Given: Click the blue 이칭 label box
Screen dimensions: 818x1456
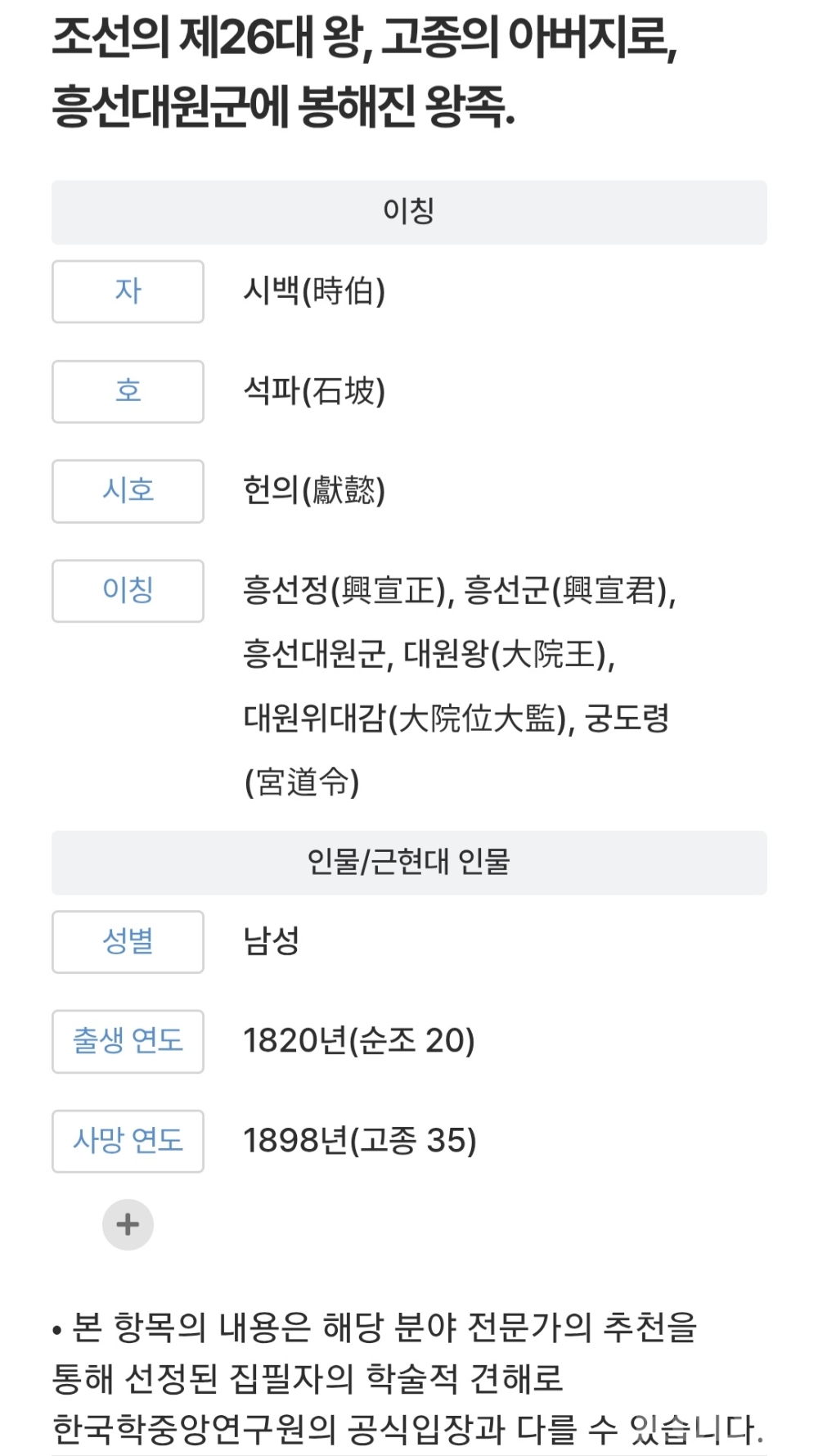Looking at the screenshot, I should tap(128, 590).
